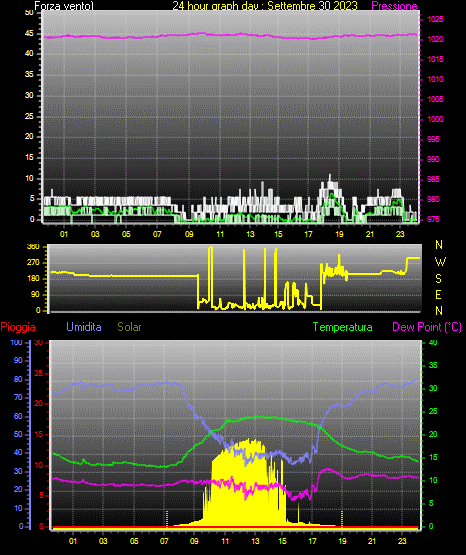Select the Umidita legend label
This screenshot has height=555, width=466.
point(84,327)
